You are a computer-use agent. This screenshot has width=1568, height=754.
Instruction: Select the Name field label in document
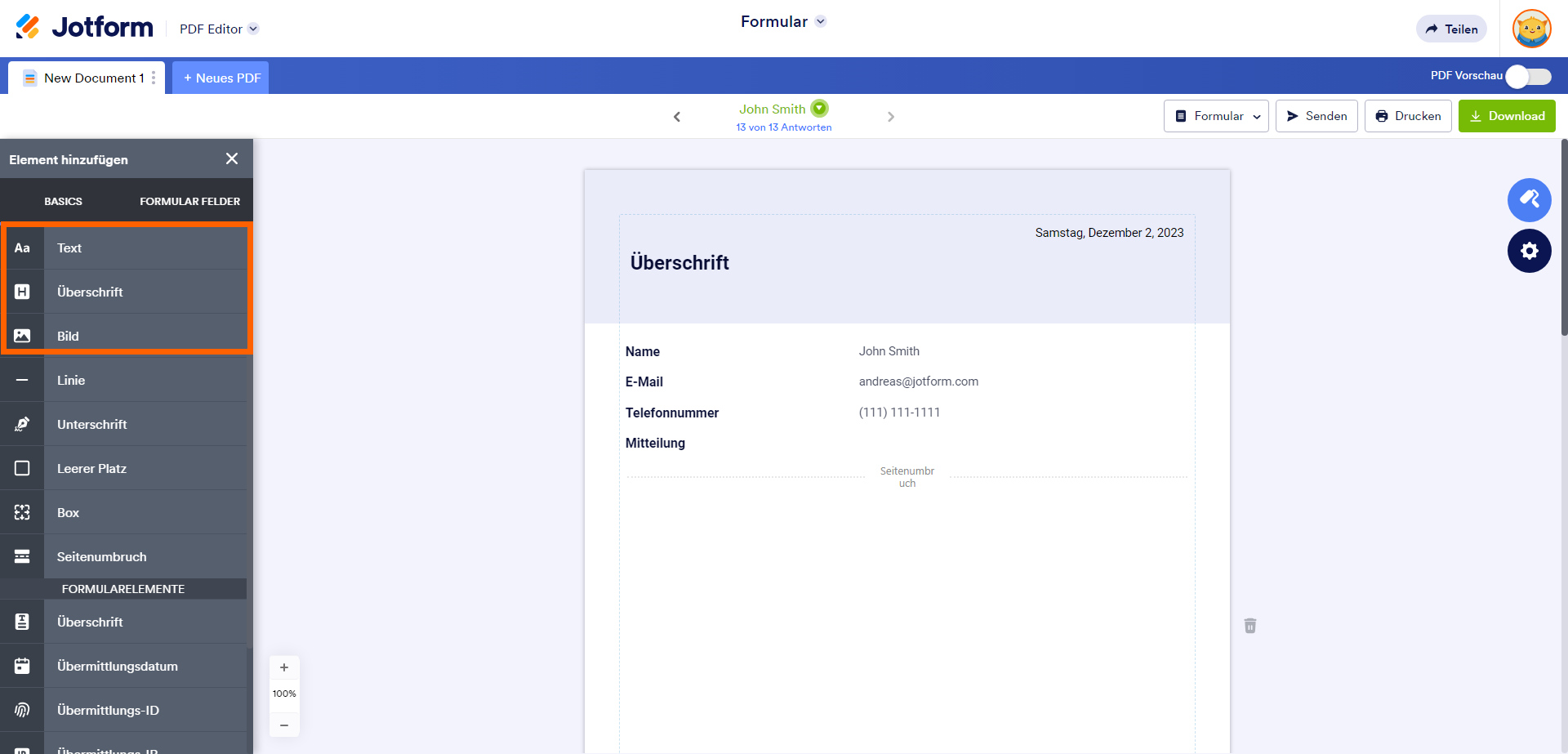tap(643, 351)
